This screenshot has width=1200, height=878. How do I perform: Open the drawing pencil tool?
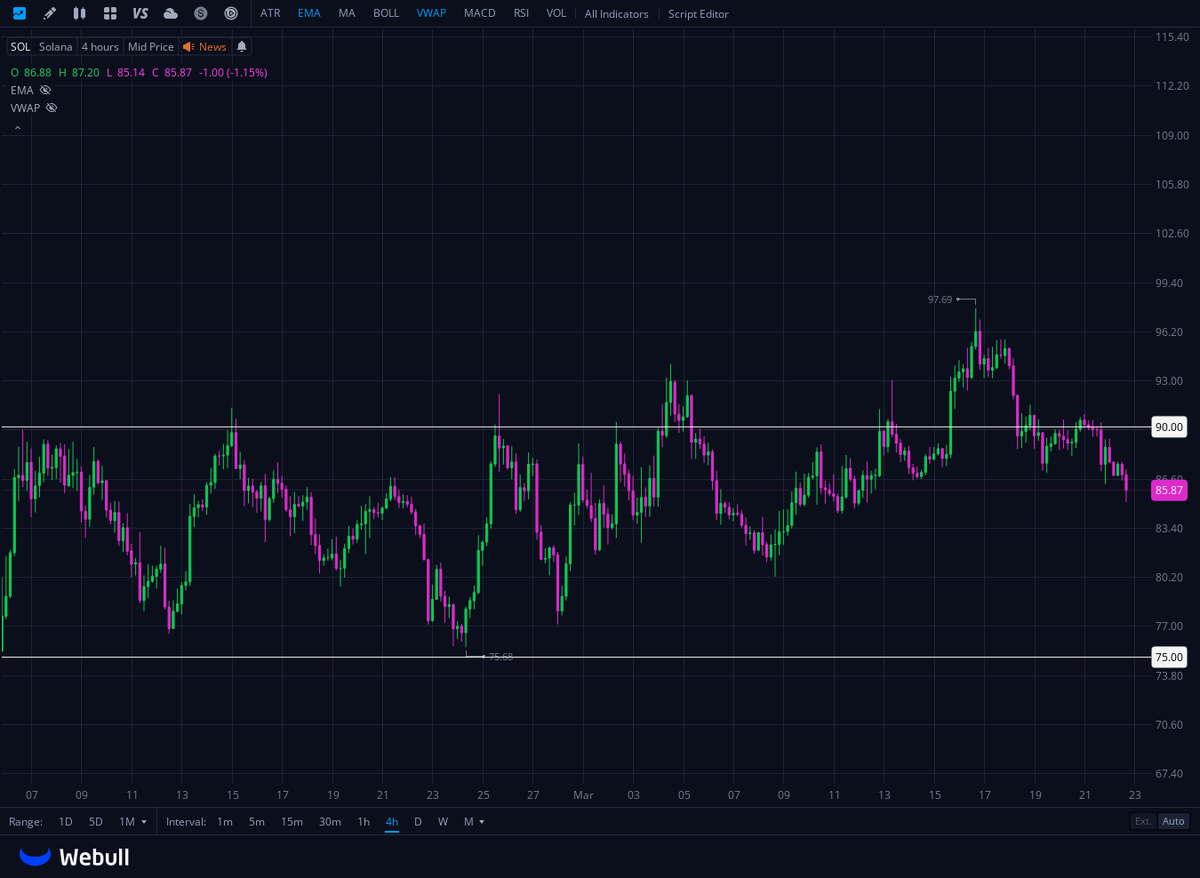pos(50,13)
